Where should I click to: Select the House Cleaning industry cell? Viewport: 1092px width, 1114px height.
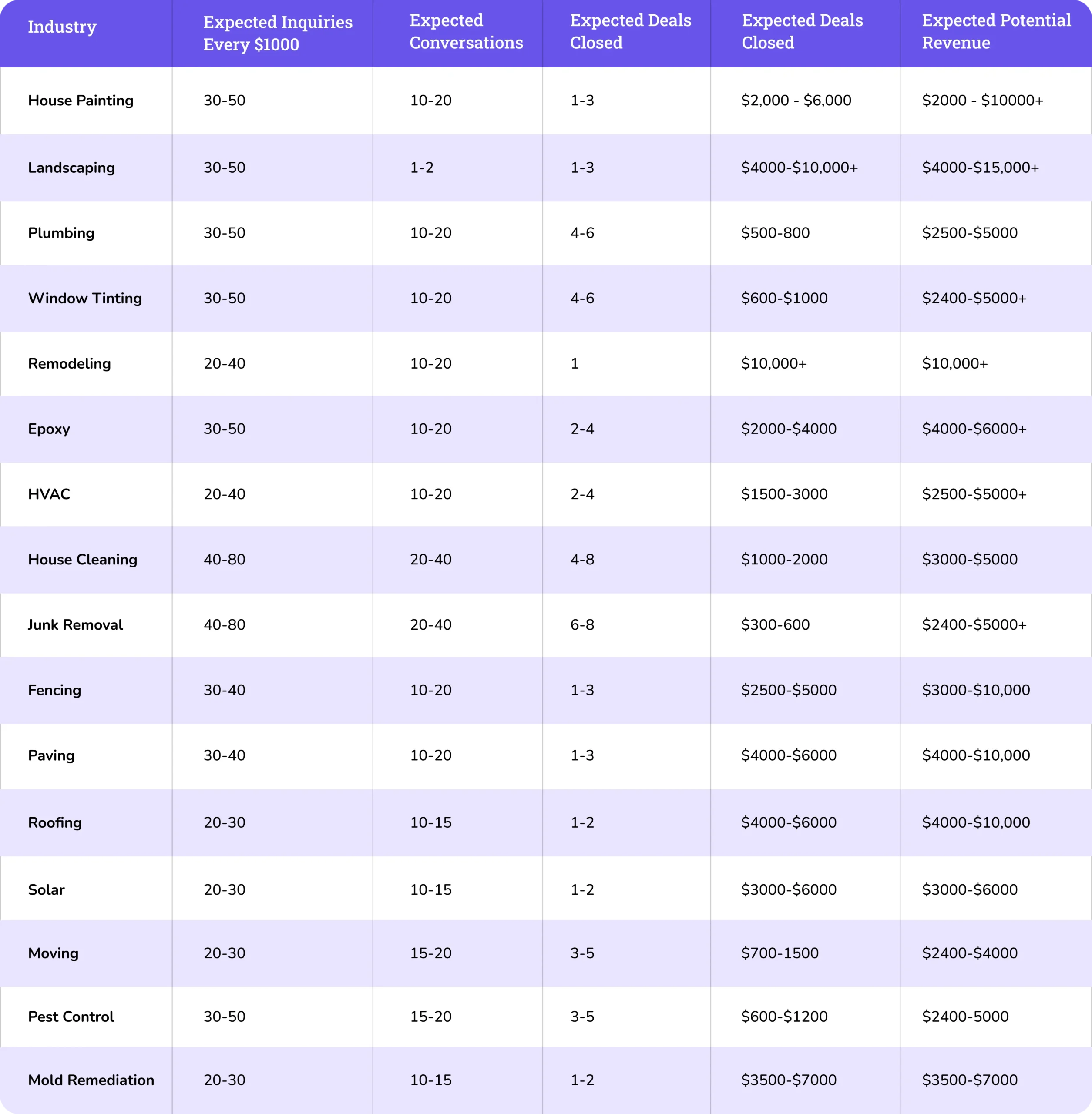click(x=83, y=560)
